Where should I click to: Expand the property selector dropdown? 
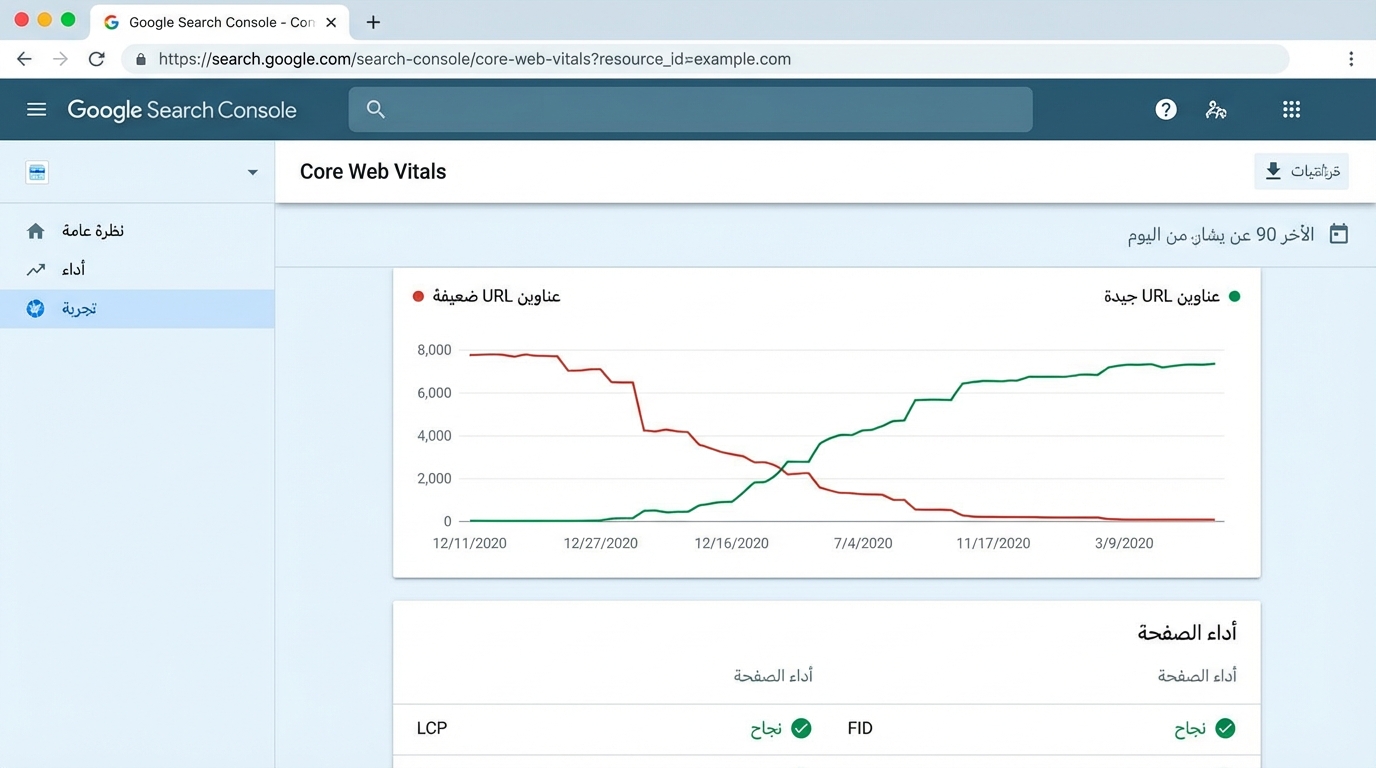coord(252,172)
